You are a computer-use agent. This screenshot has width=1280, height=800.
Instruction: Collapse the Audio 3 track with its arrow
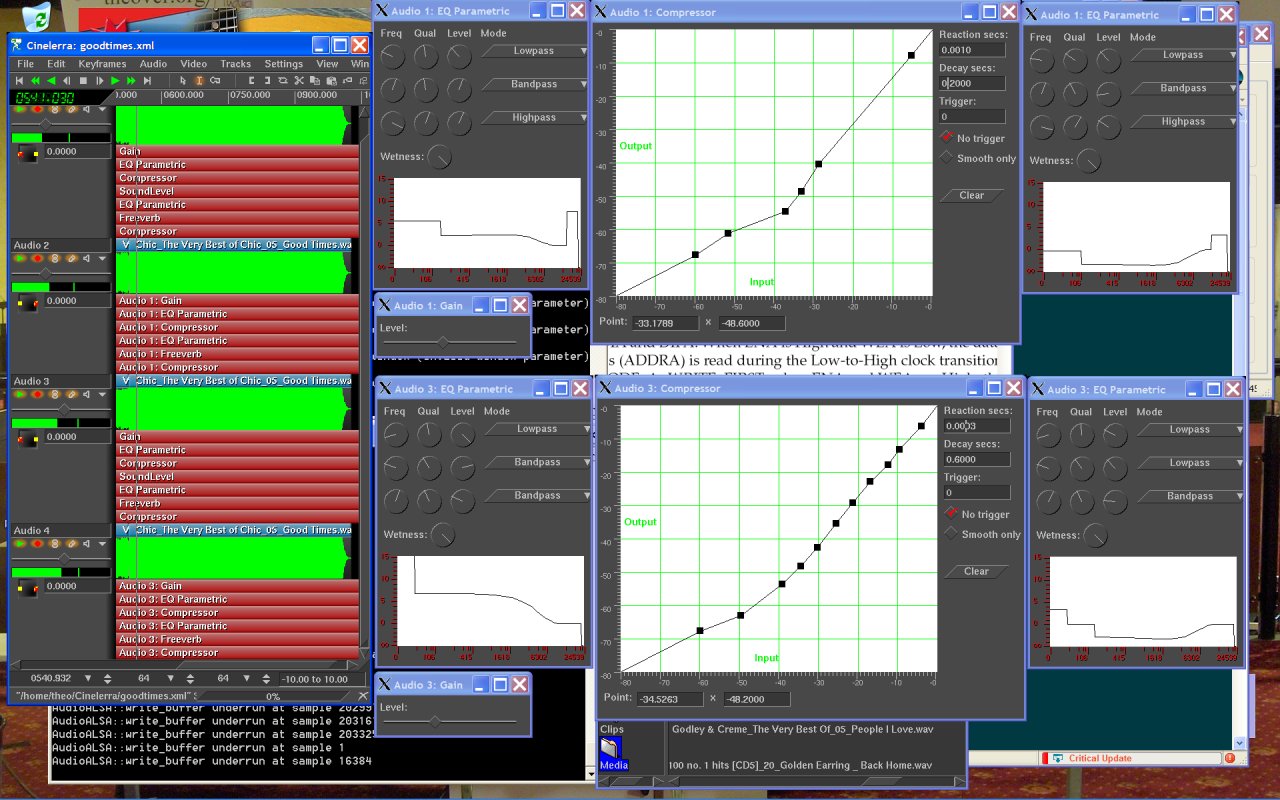point(102,394)
